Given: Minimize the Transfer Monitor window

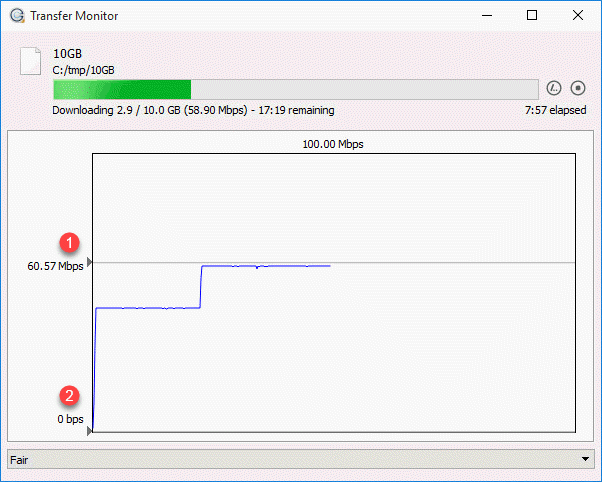Looking at the screenshot, I should 487,15.
